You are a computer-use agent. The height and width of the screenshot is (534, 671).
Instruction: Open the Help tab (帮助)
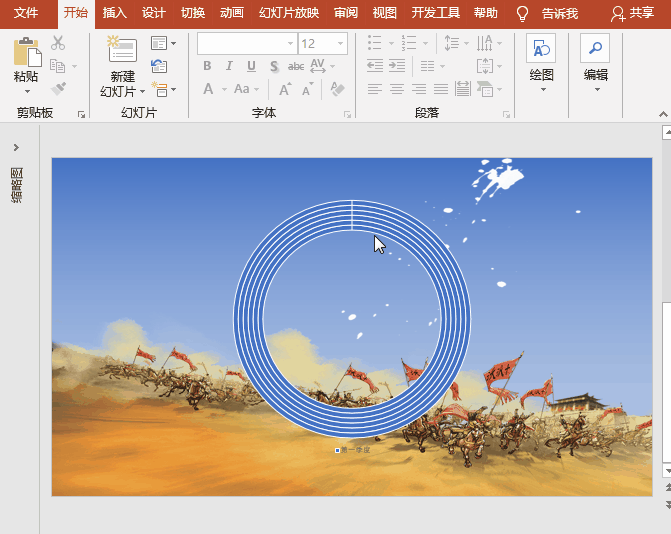[x=486, y=13]
